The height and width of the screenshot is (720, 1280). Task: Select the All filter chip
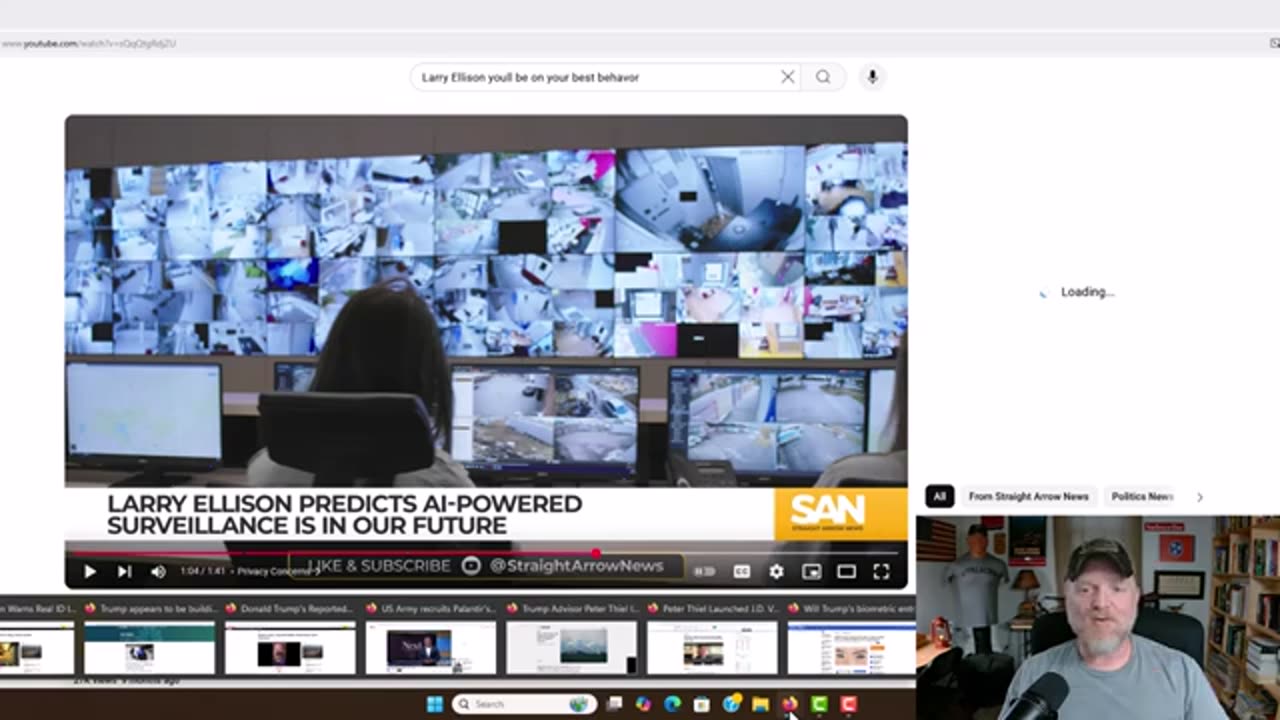[x=939, y=496]
